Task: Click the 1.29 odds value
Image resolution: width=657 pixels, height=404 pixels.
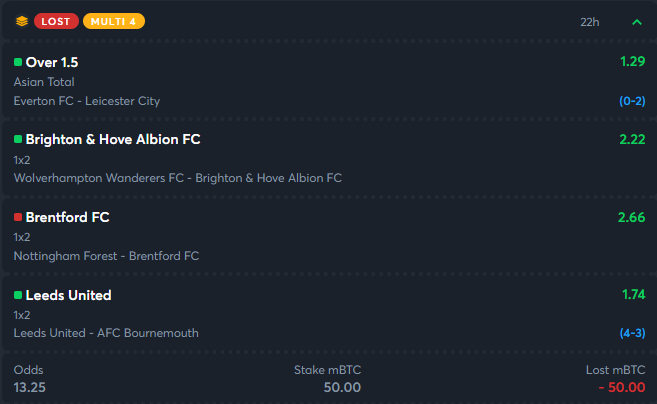Action: (x=632, y=62)
